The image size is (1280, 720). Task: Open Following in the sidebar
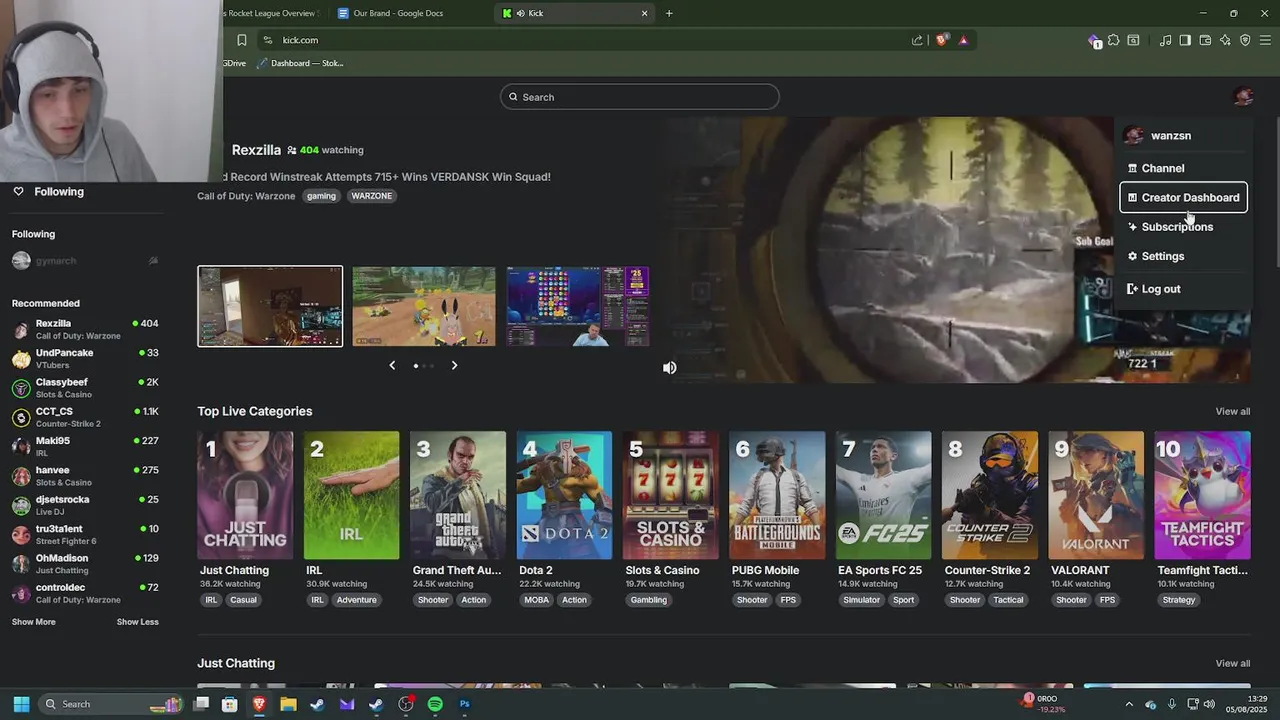click(59, 192)
